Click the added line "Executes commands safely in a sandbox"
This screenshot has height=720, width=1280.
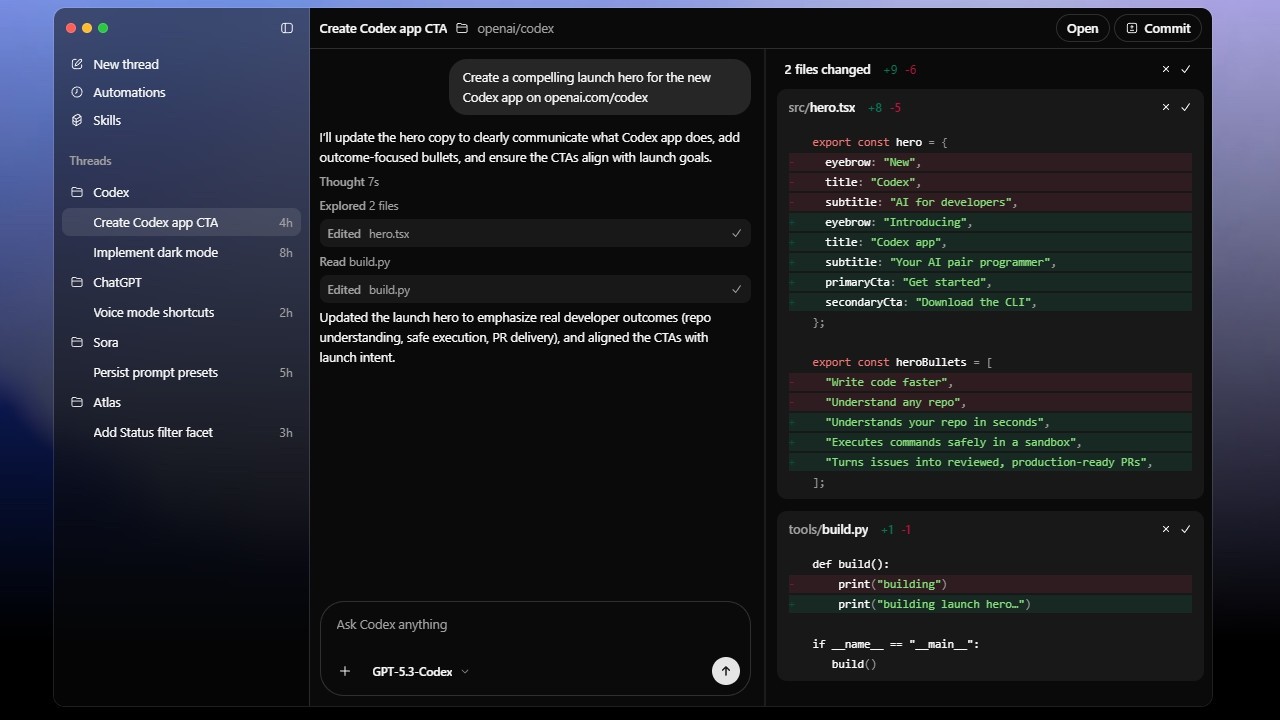pos(990,442)
